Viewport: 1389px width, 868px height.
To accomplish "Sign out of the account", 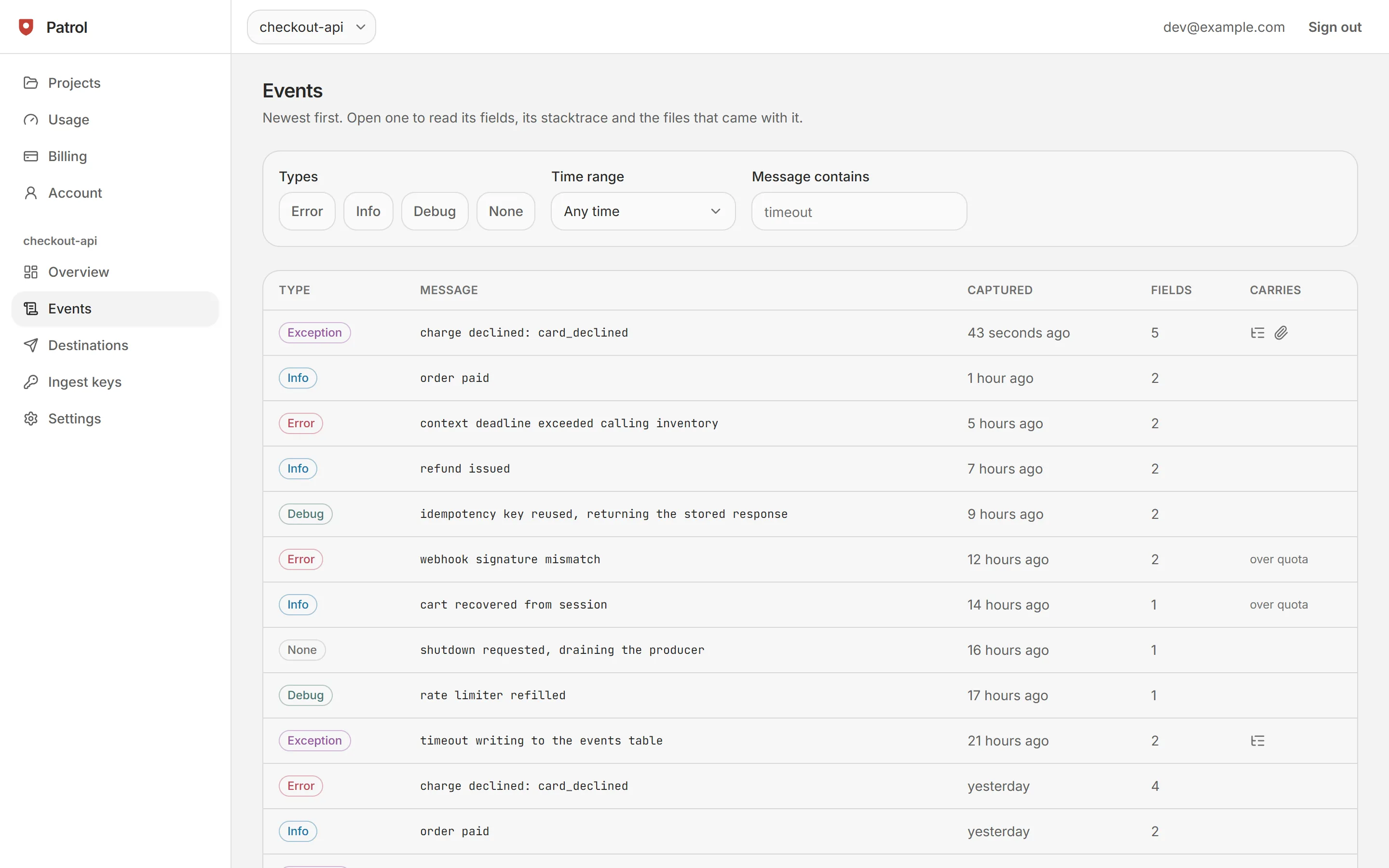I will (1335, 27).
